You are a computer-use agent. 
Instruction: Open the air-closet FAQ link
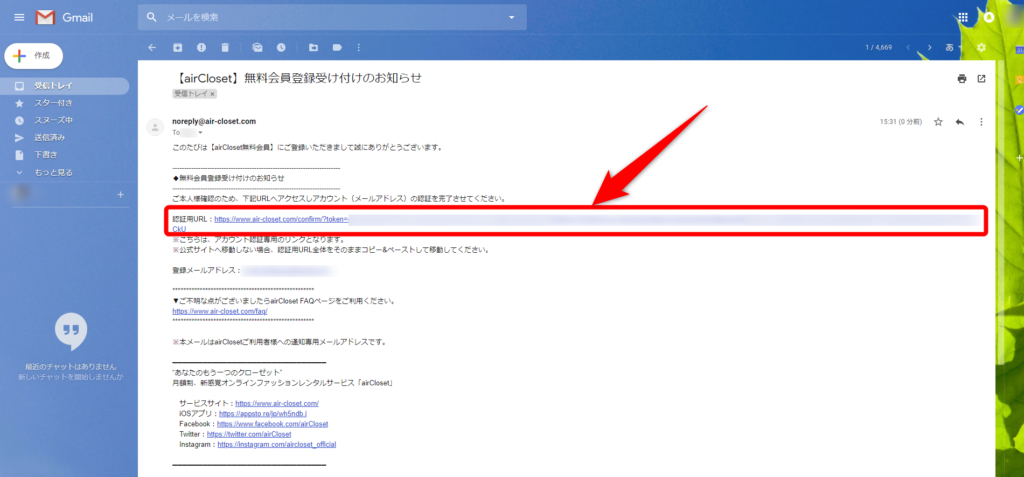coord(219,312)
